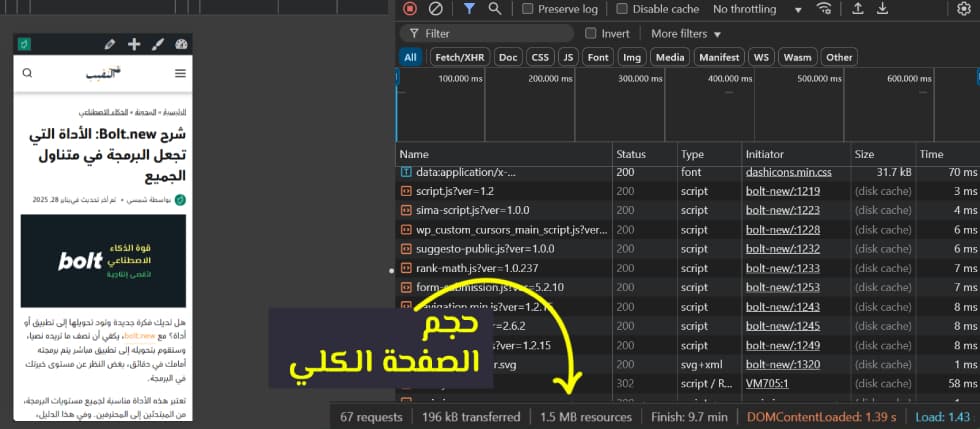Open initiator link dashicons.min.css
Image resolution: width=980 pixels, height=429 pixels.
click(x=788, y=172)
